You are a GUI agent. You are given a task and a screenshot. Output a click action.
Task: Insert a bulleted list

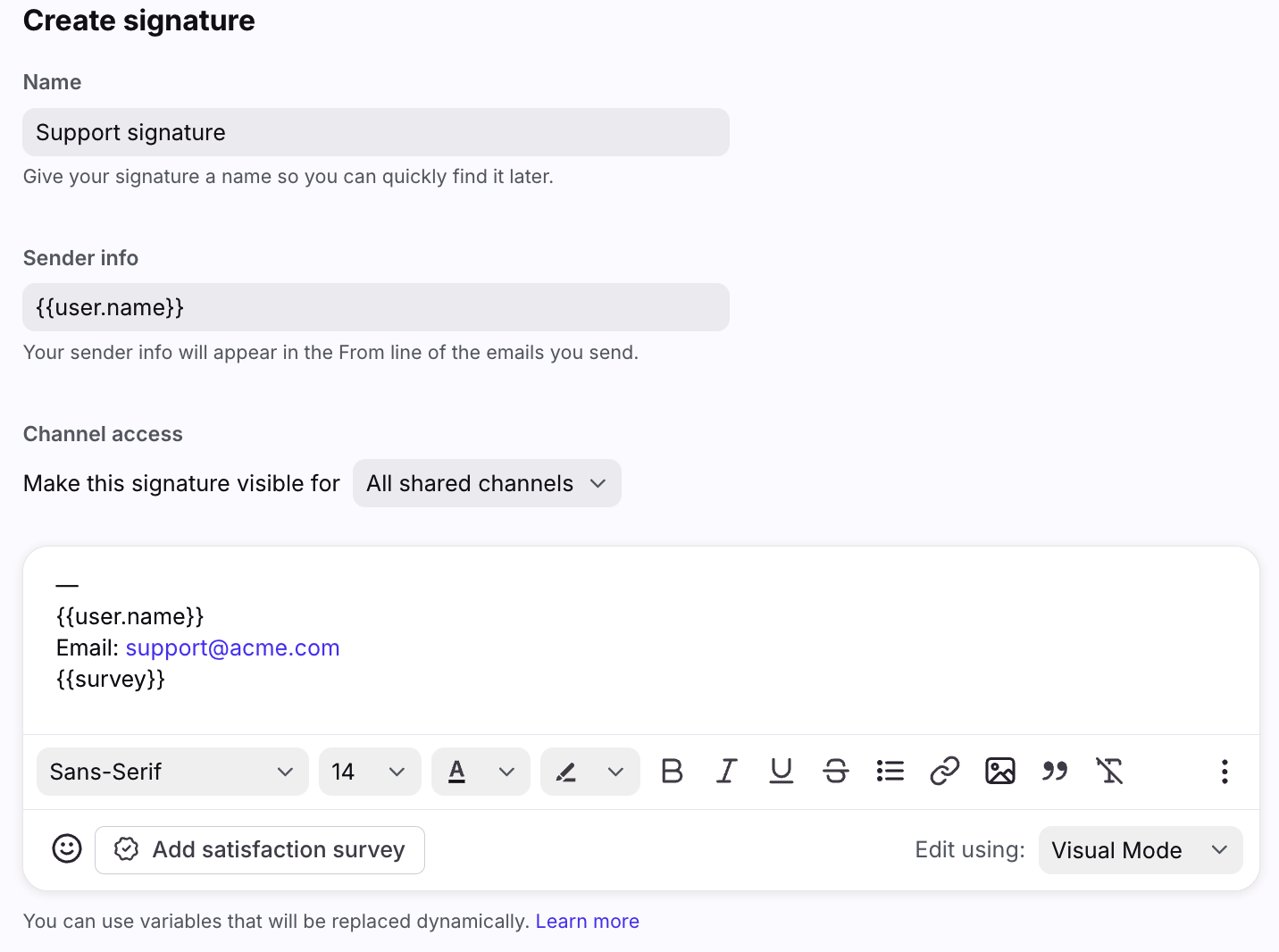click(890, 771)
